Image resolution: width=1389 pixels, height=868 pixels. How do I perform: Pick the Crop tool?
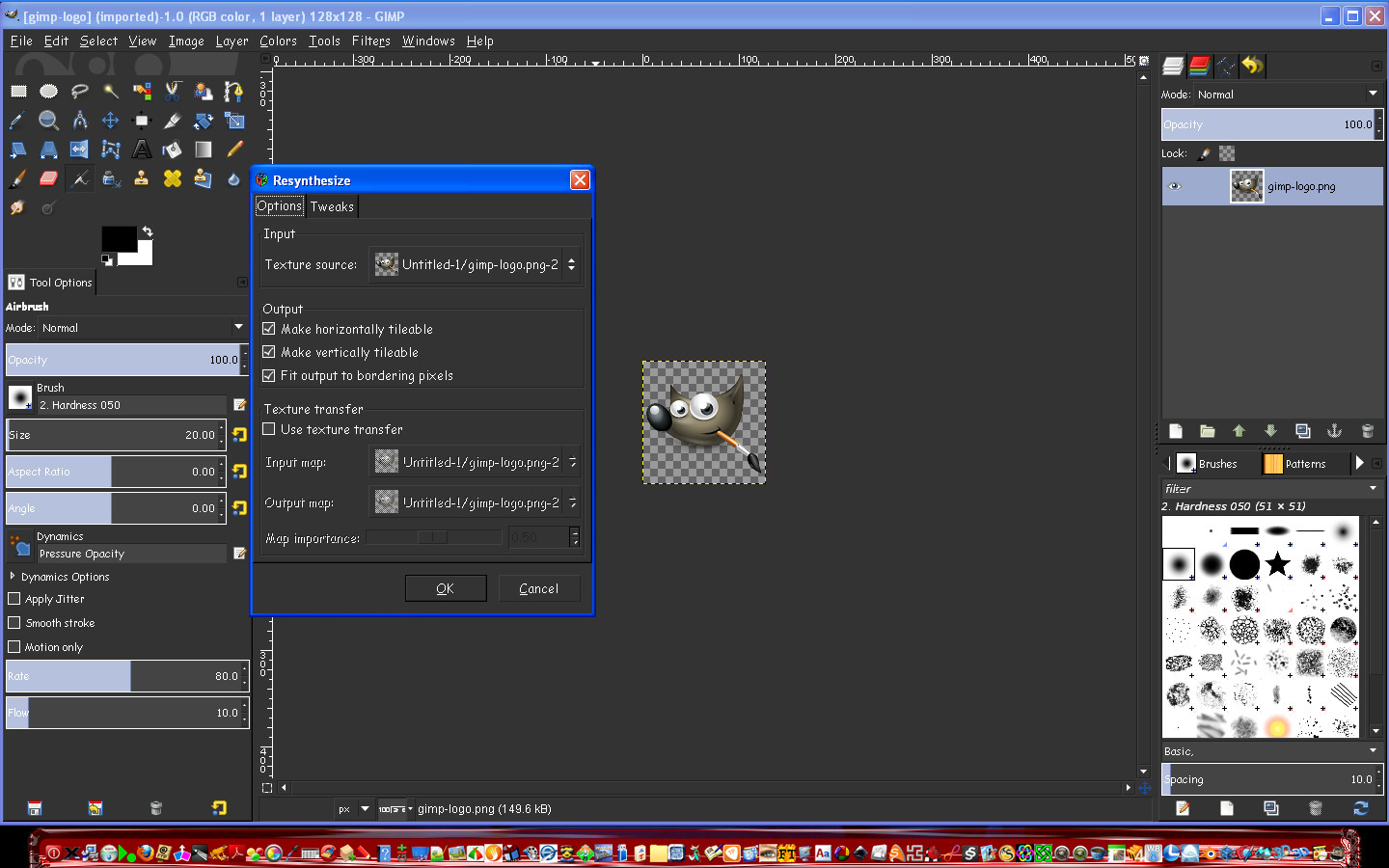[173, 121]
